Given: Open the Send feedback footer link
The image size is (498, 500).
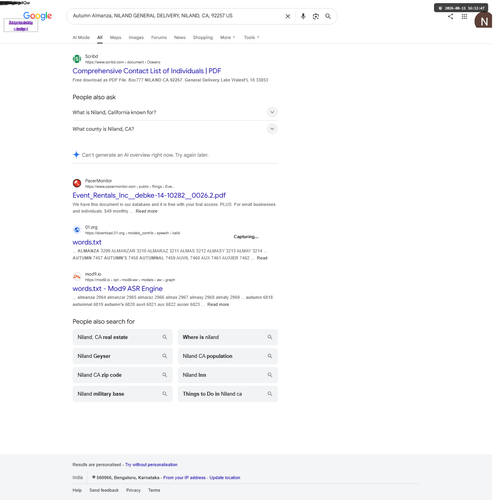Looking at the screenshot, I should click(104, 490).
